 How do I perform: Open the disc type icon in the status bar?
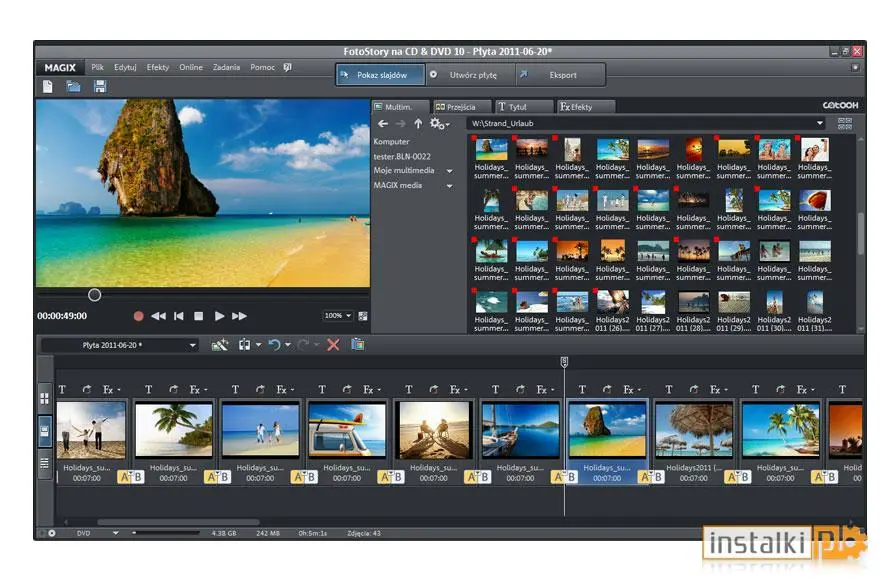click(52, 533)
